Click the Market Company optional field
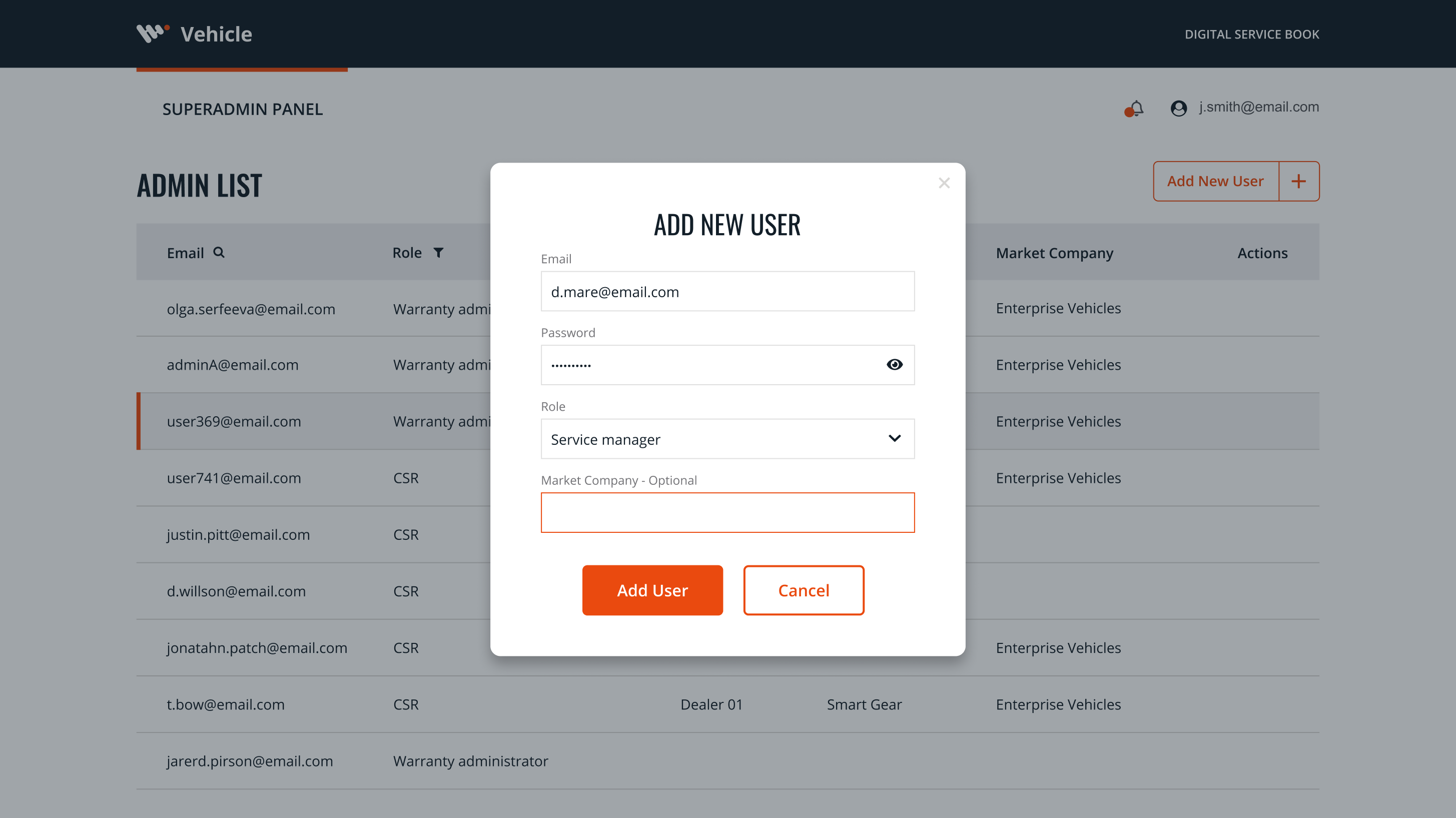Screen dimensions: 1456x818 coord(727,512)
